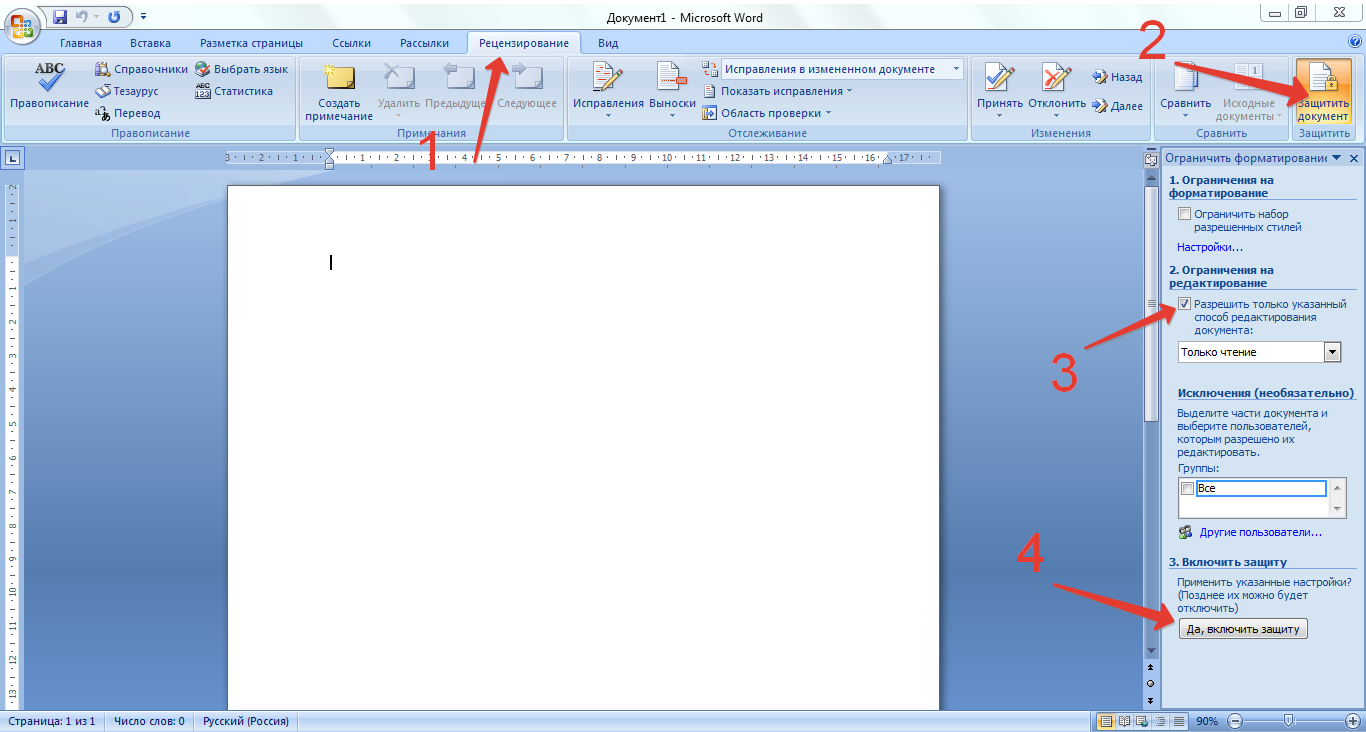Image resolution: width=1366 pixels, height=732 pixels.
Task: Click the Настройки... link
Action: [x=1209, y=247]
